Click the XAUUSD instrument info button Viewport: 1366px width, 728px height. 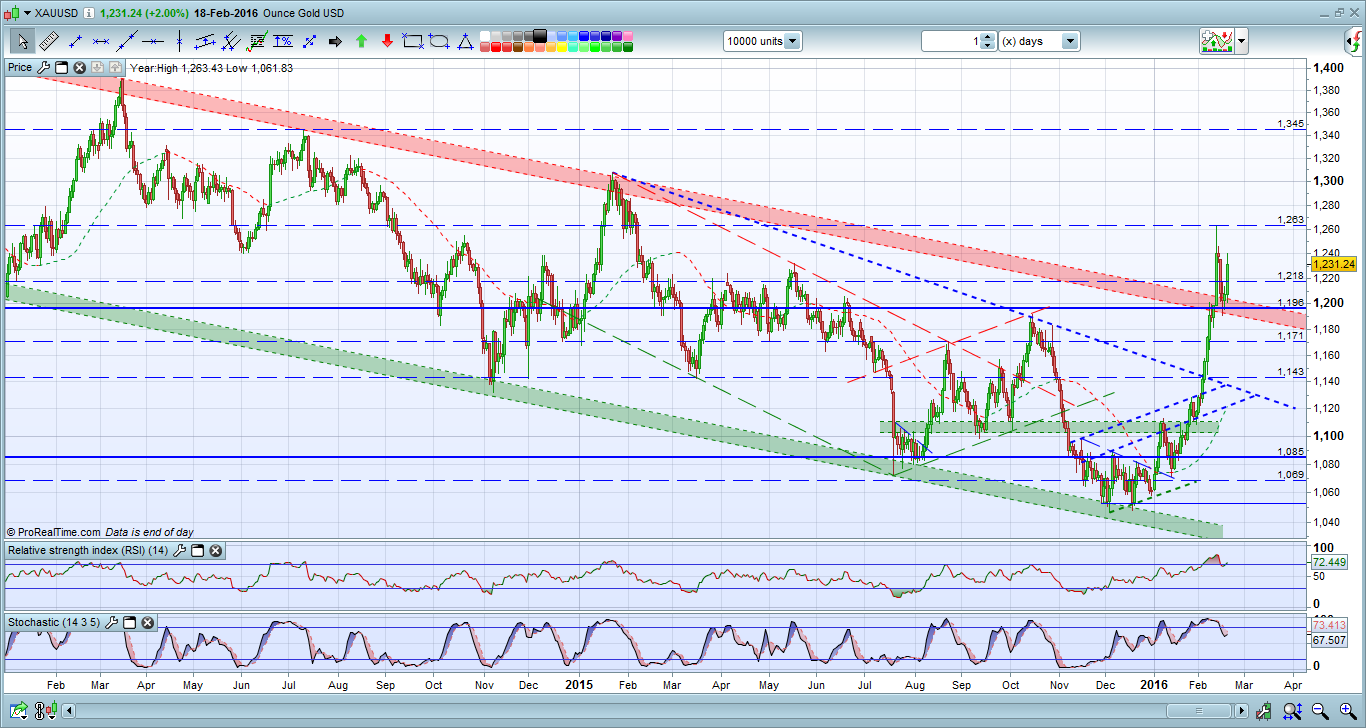pos(89,13)
